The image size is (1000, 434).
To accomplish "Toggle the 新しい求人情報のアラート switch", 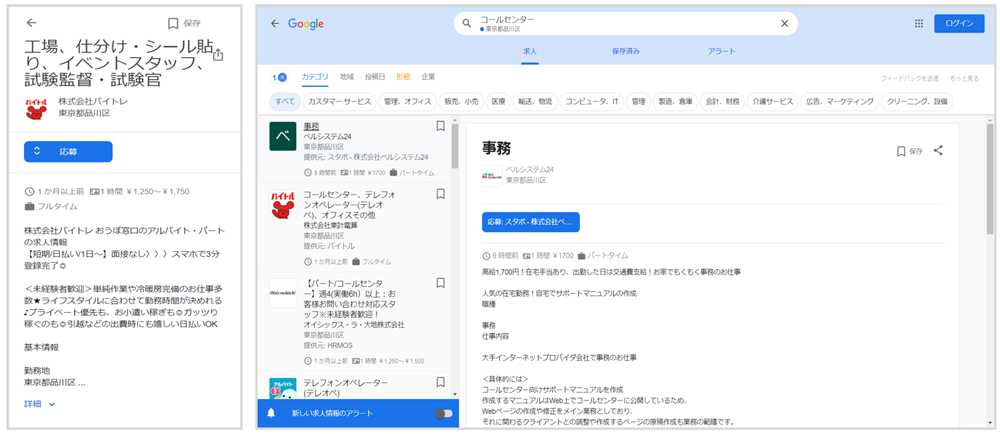I will click(442, 413).
